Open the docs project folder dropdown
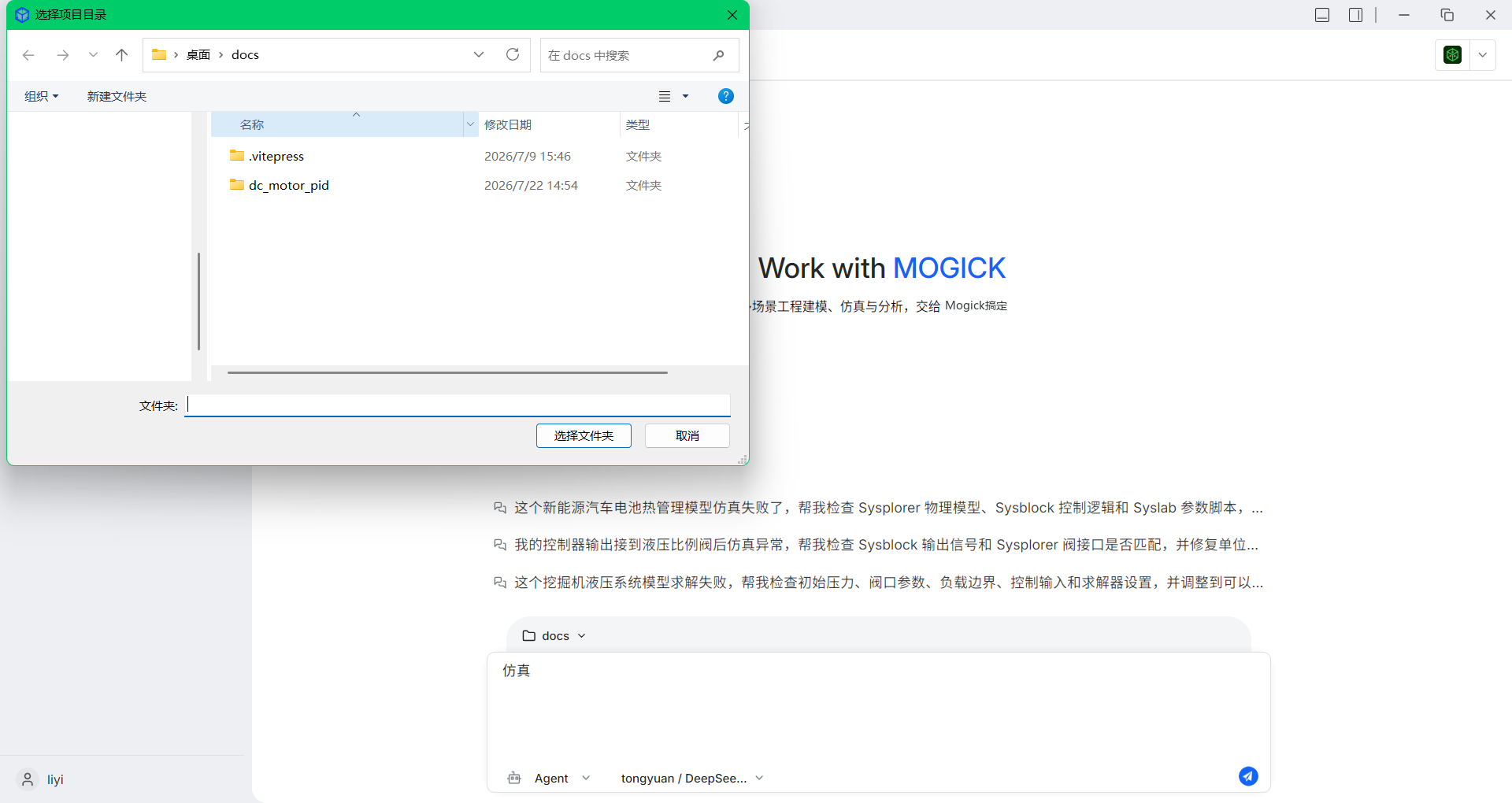 point(554,635)
